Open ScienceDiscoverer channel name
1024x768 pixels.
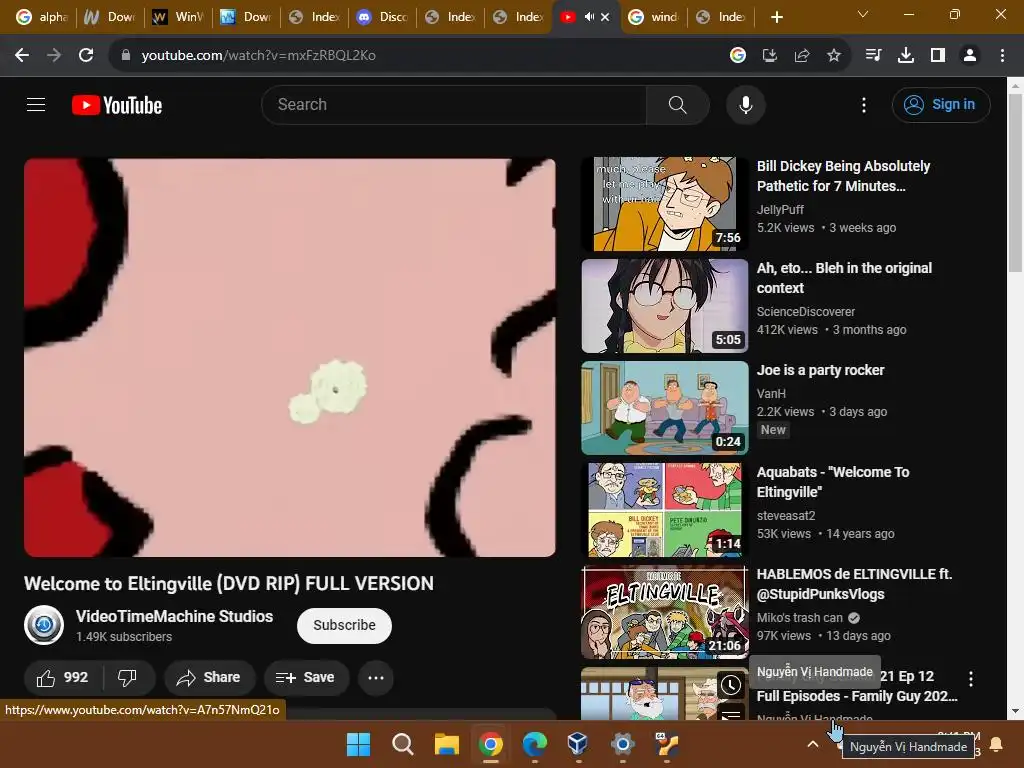[x=805, y=312]
